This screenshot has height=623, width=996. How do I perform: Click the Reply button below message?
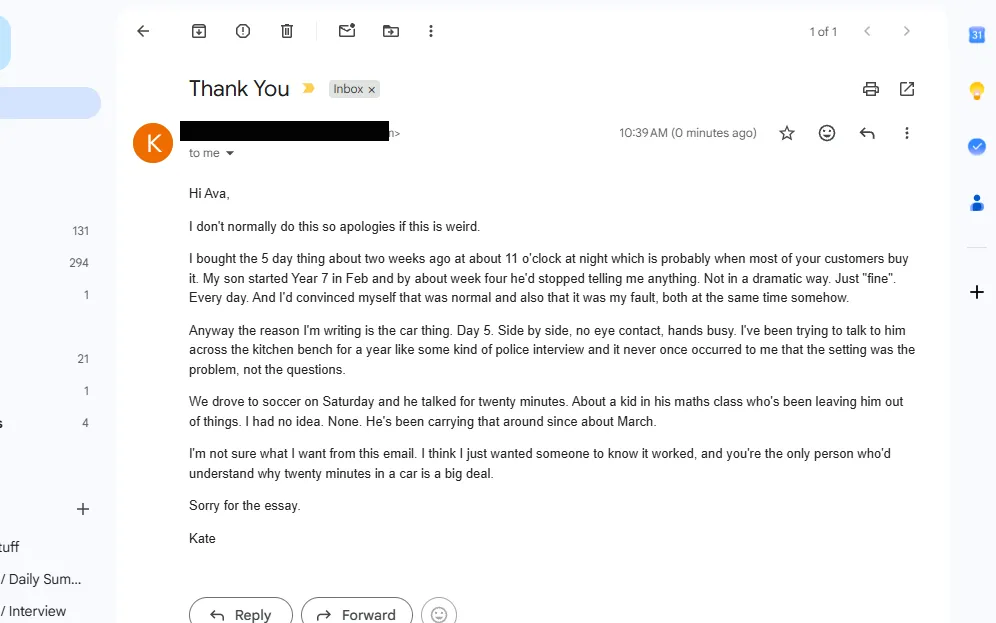pos(241,614)
